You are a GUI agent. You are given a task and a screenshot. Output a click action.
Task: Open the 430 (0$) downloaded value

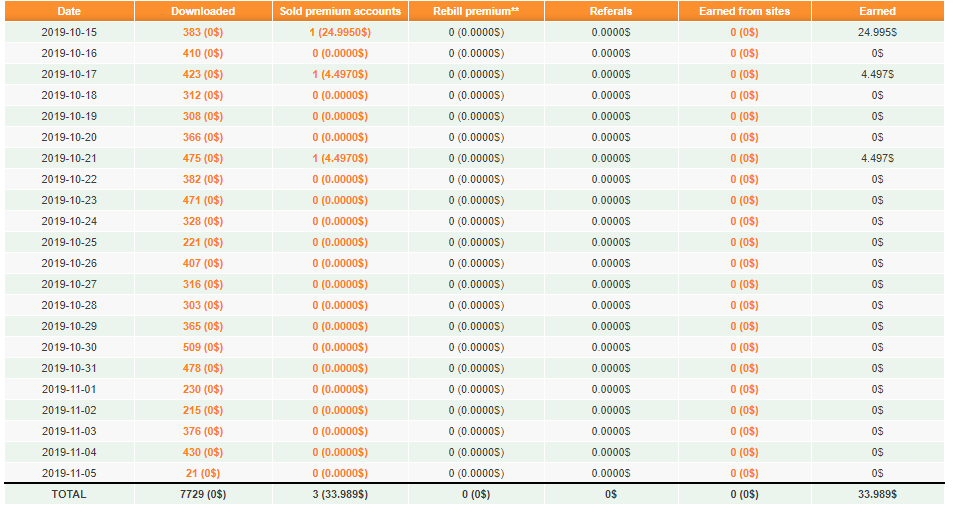point(203,452)
